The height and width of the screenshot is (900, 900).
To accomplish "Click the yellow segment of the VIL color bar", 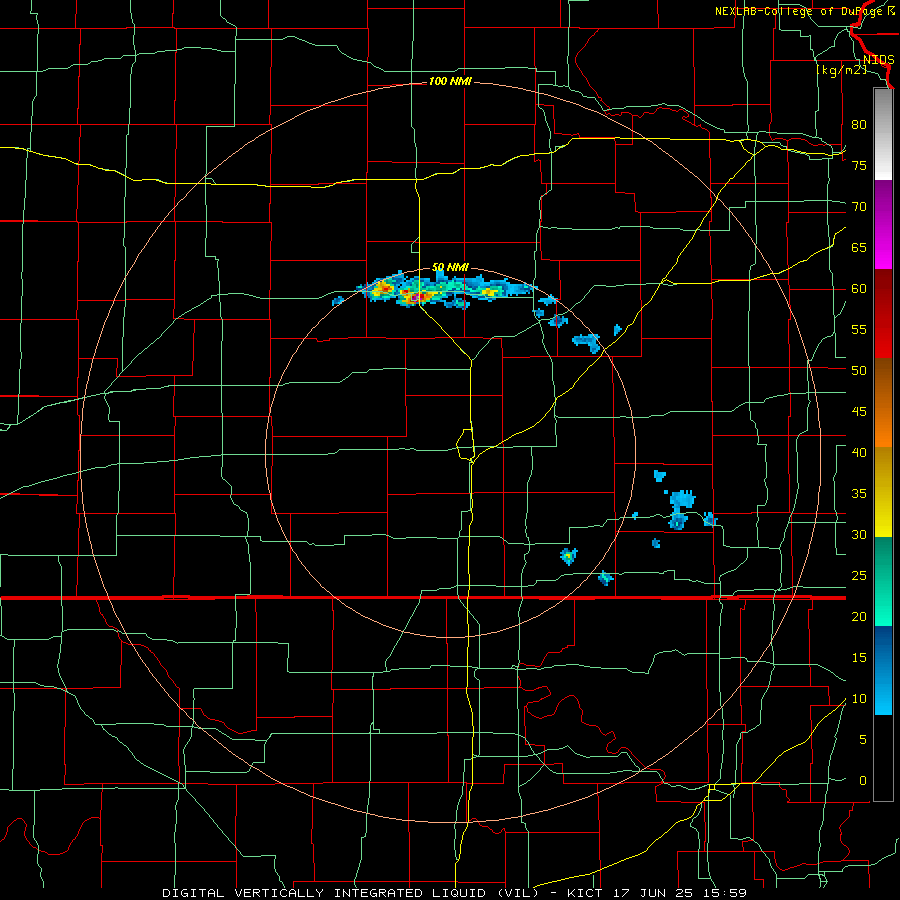I will (x=883, y=492).
